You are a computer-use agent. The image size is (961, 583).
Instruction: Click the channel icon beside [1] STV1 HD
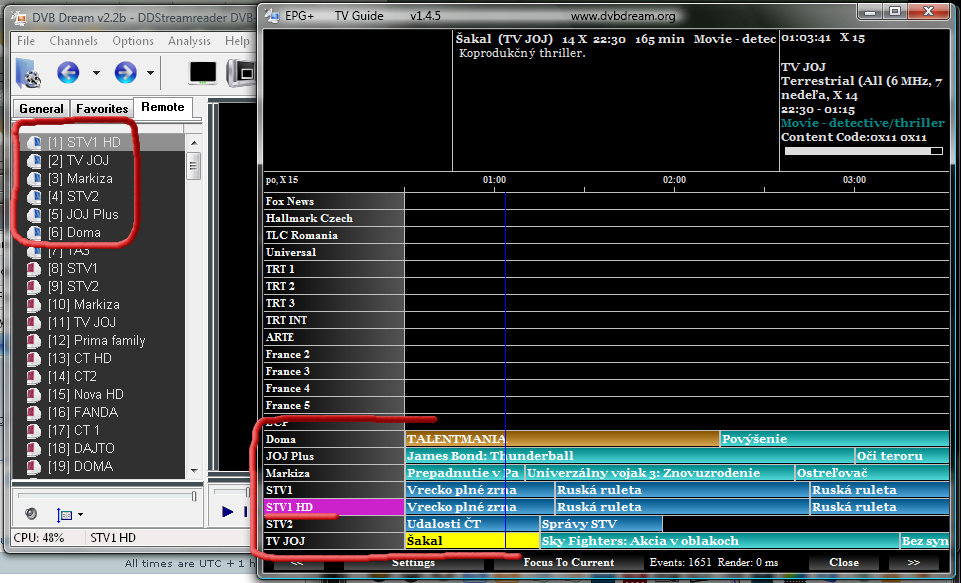click(x=35, y=142)
